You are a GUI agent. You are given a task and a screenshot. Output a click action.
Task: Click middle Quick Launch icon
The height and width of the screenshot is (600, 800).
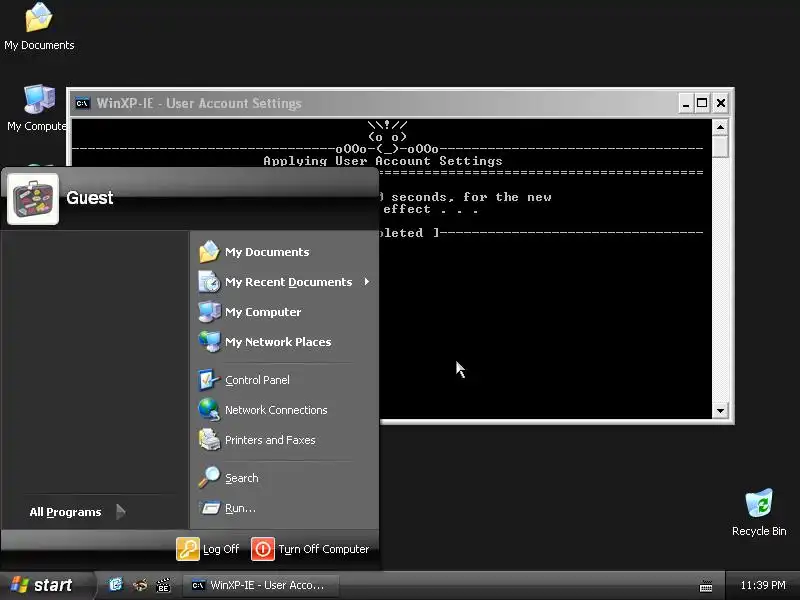[x=140, y=585]
